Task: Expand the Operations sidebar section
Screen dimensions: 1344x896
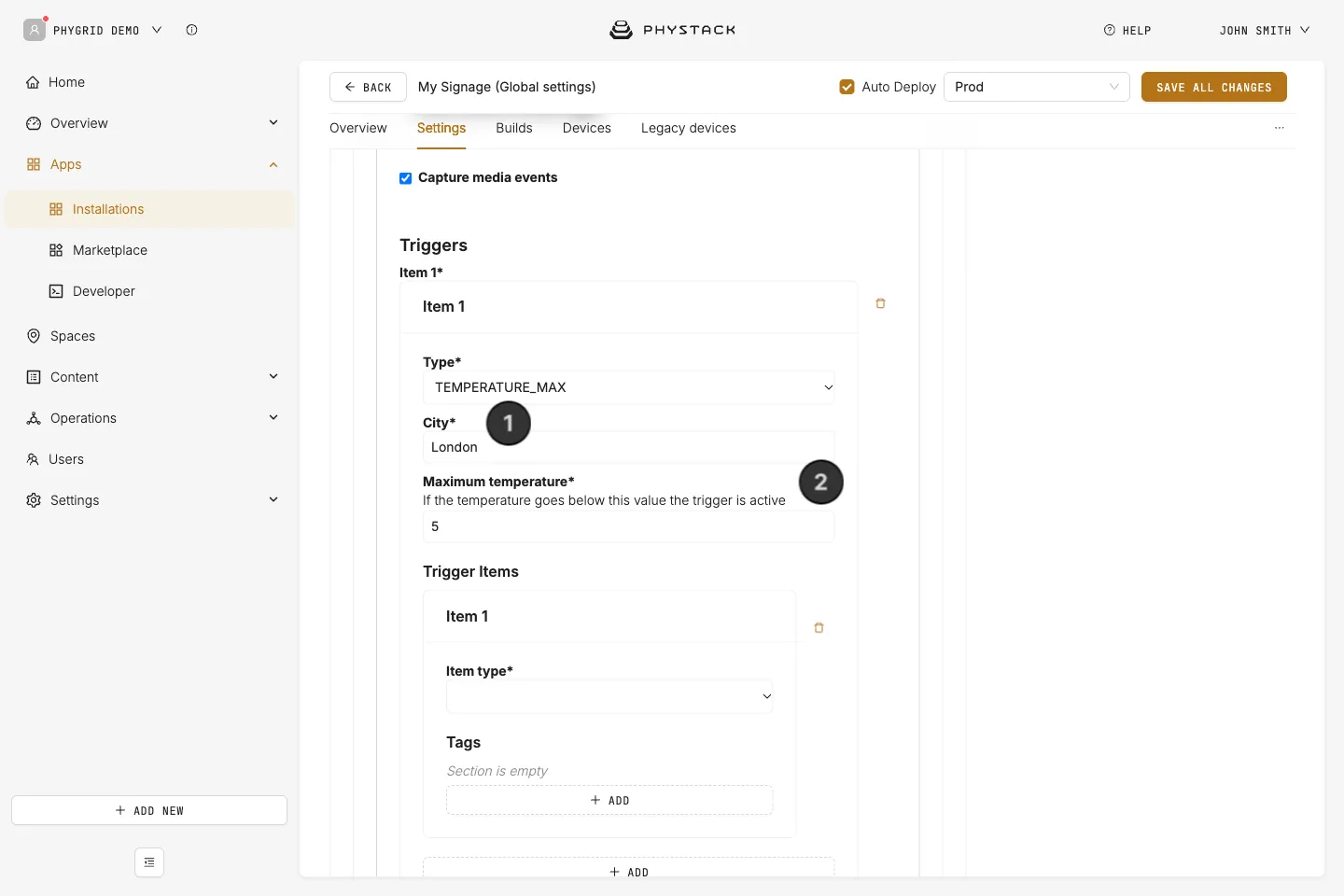Action: coord(273,417)
